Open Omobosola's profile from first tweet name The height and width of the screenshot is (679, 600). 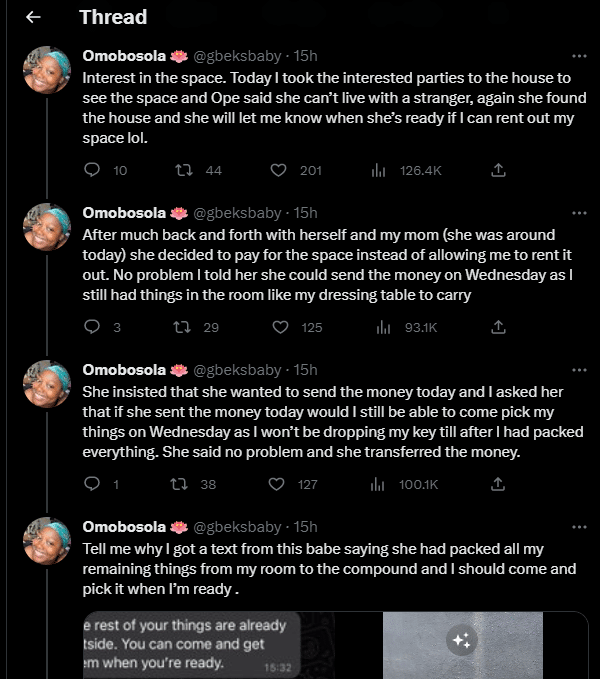(125, 56)
